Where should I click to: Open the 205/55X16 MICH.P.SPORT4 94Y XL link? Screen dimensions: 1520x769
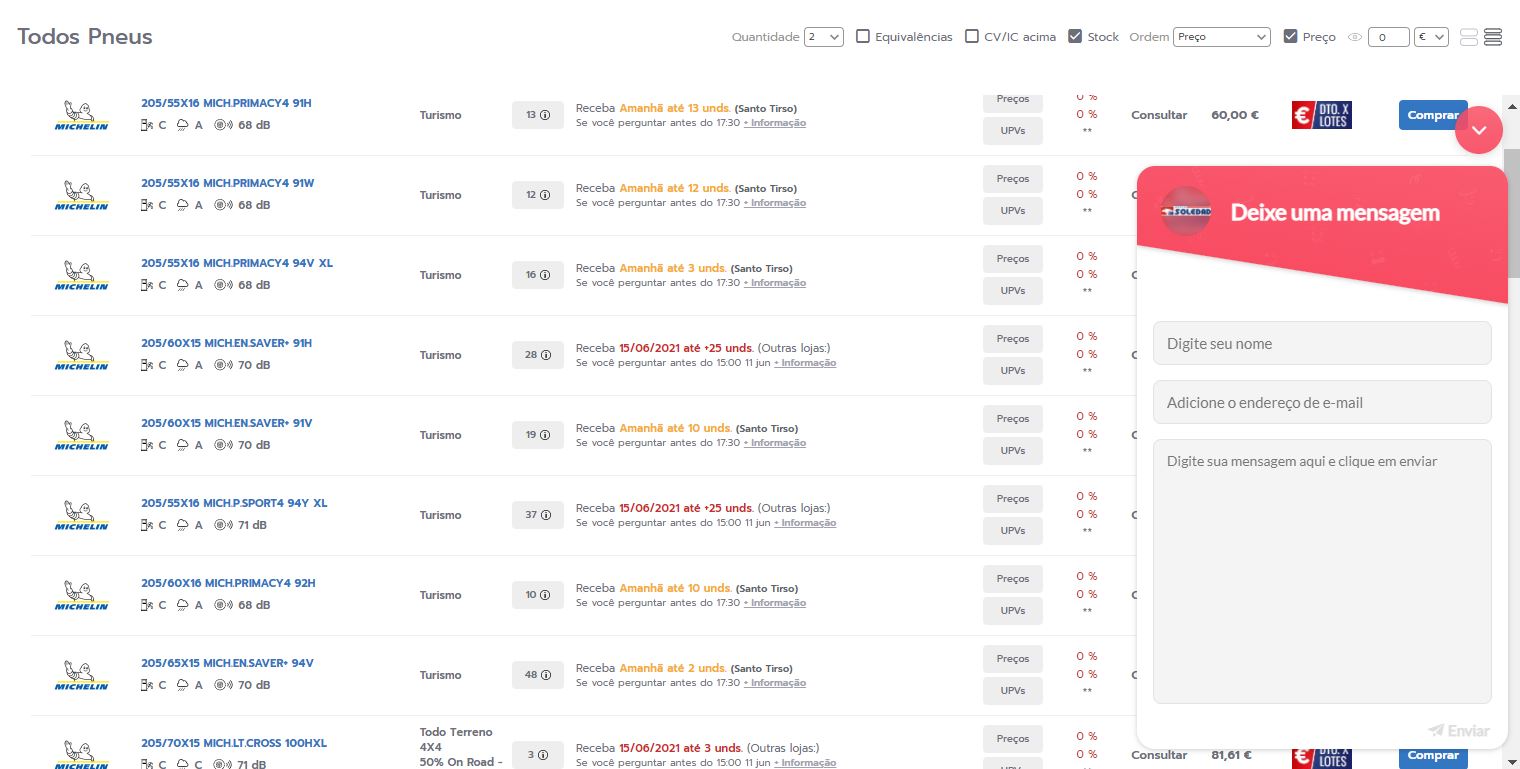point(234,503)
